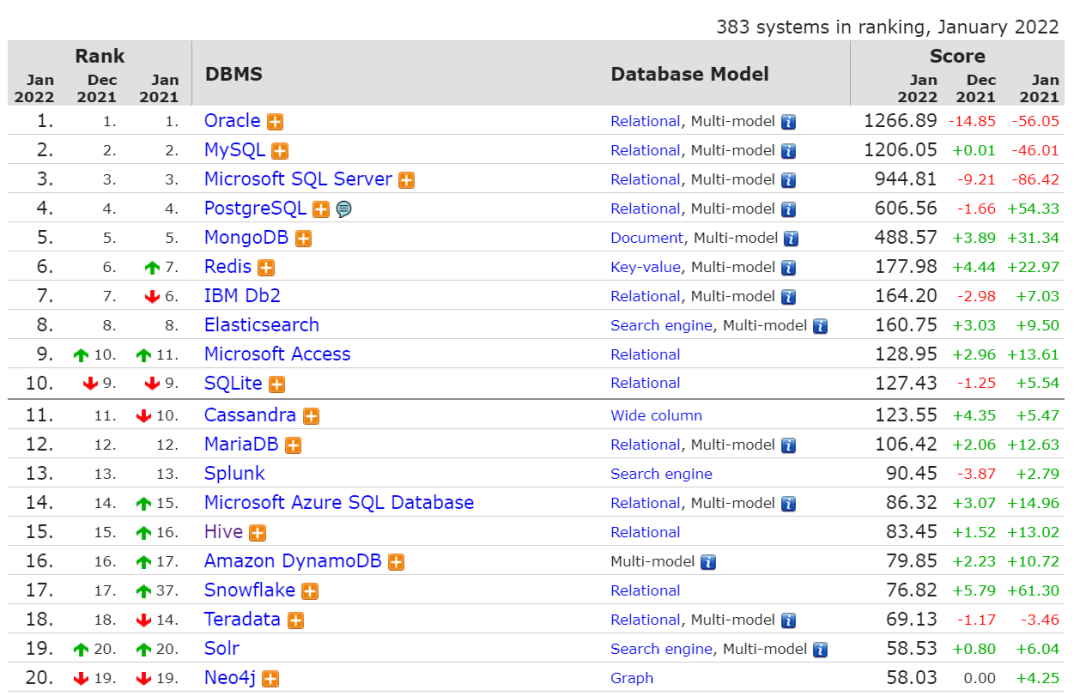This screenshot has width=1080, height=696.
Task: Click the plus icon next to Amazon DynamoDB
Action: click(395, 562)
